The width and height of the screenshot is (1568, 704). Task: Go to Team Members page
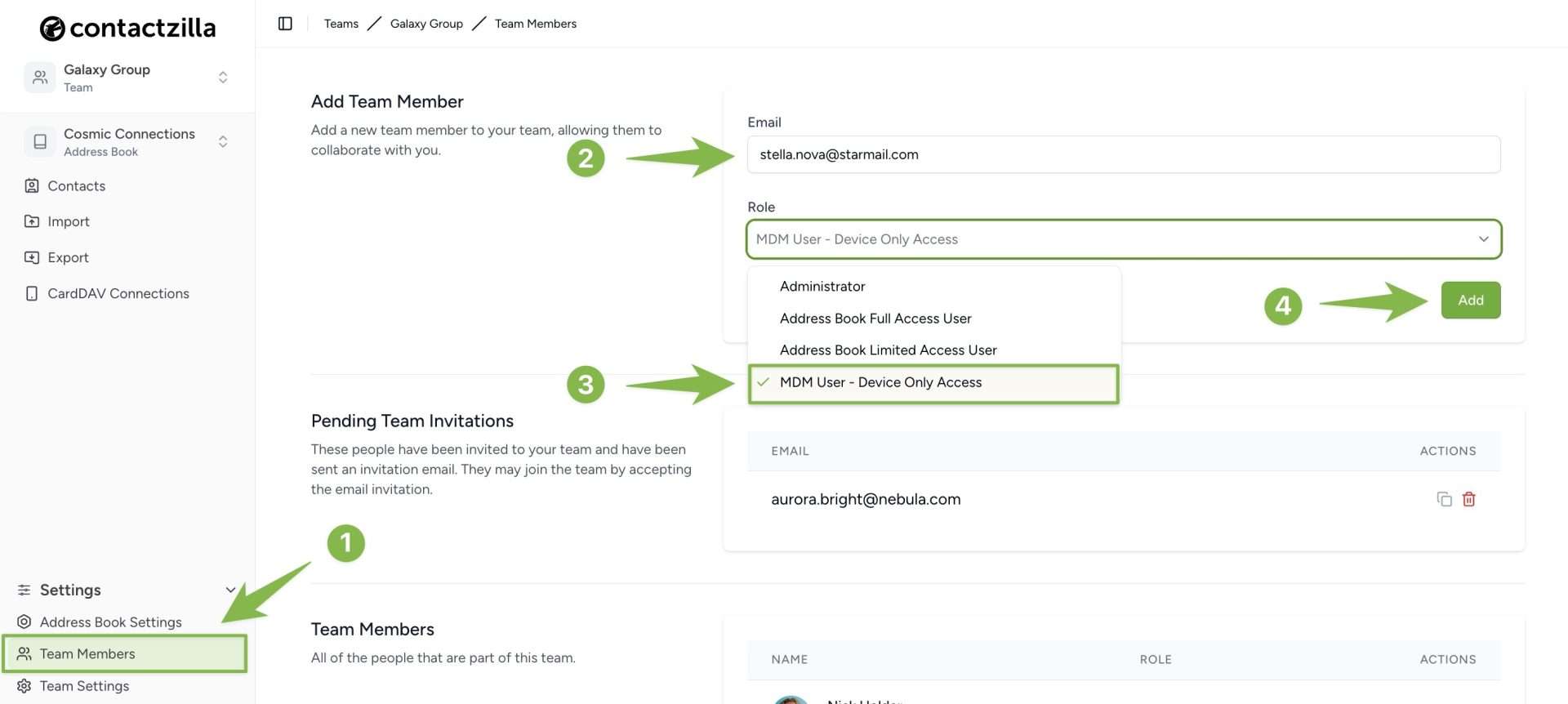(x=125, y=653)
